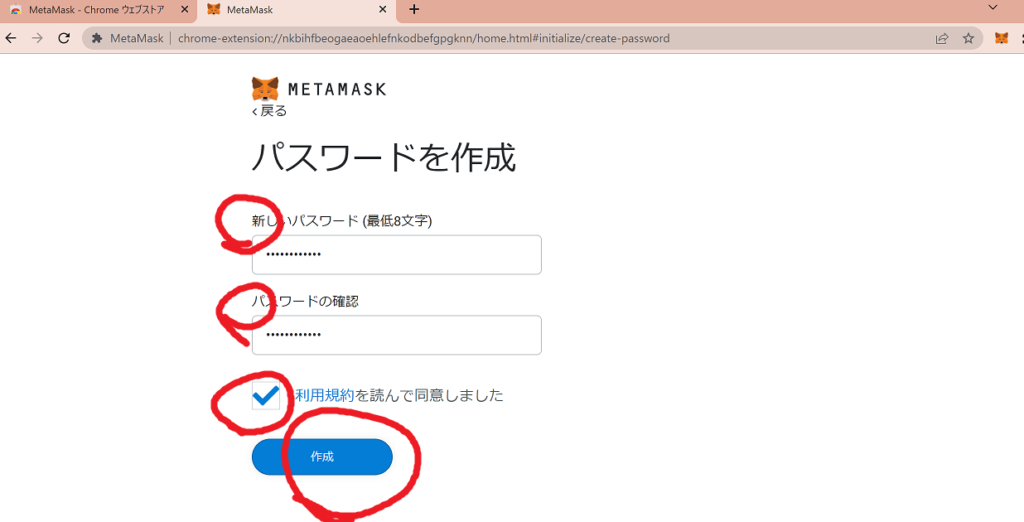Open the tab search chevron
Viewport: 1024px width, 522px height.
[993, 8]
